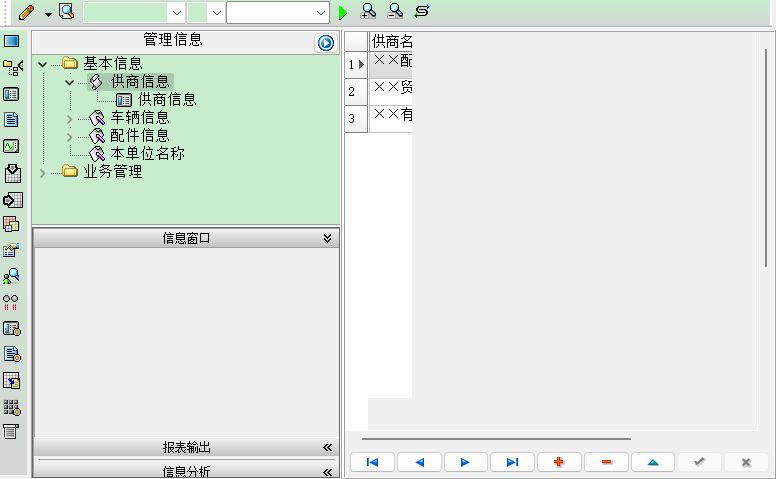Click the green waveform chart sidebar icon
The width and height of the screenshot is (776, 479).
(11, 146)
